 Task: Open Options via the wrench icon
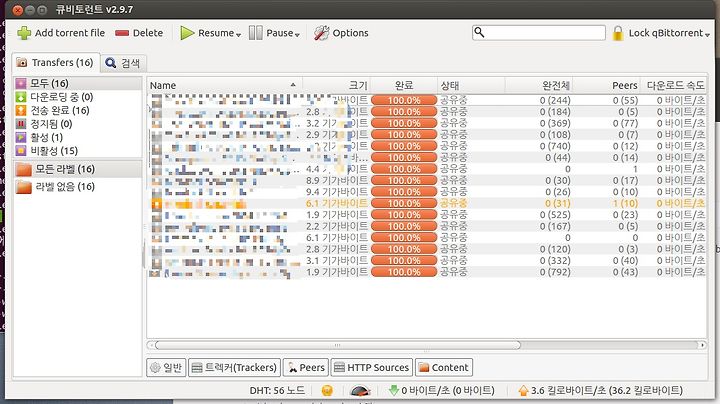tap(321, 33)
